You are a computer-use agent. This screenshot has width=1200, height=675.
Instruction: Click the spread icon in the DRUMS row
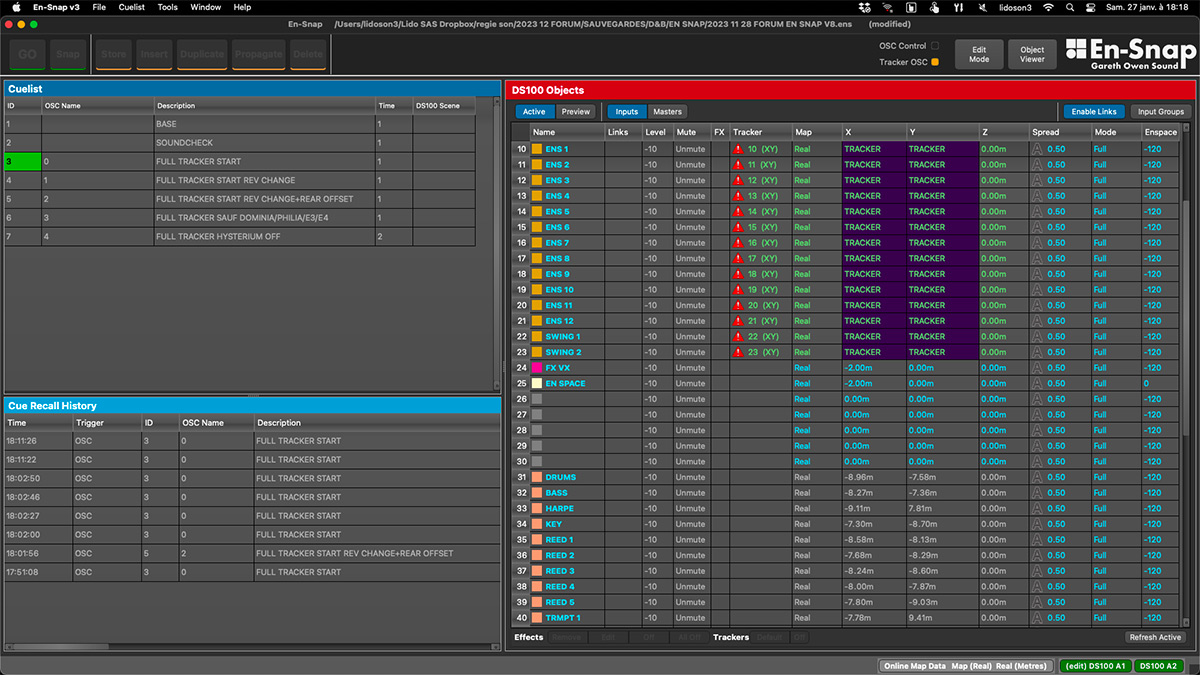tap(1037, 477)
